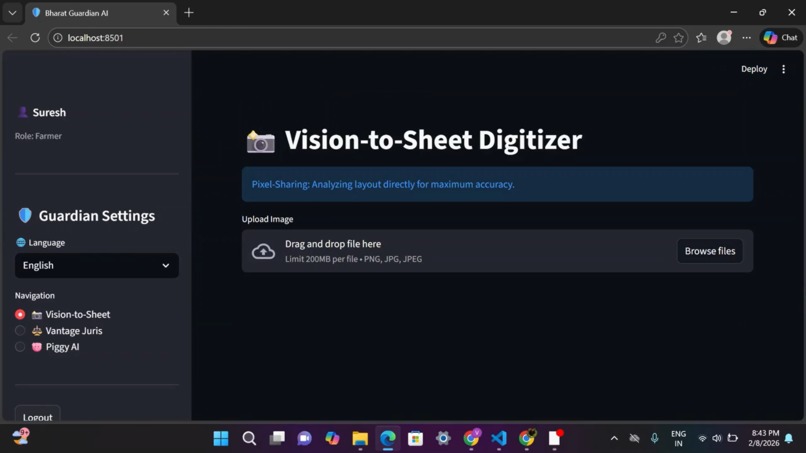Open the notifications bell icon
Screen dimensions: 806x453
point(789,438)
